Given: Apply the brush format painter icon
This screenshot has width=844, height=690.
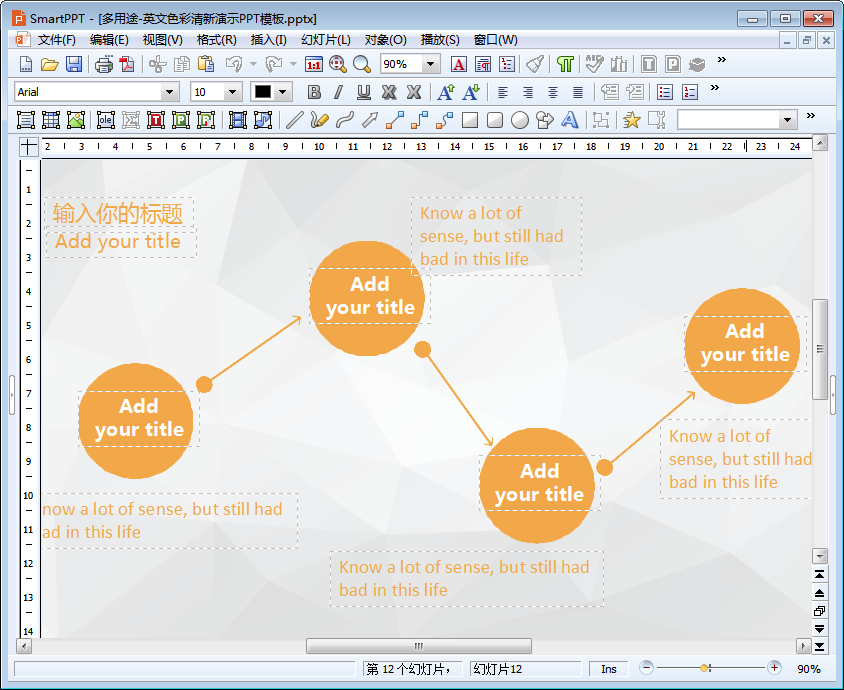Looking at the screenshot, I should [x=535, y=65].
